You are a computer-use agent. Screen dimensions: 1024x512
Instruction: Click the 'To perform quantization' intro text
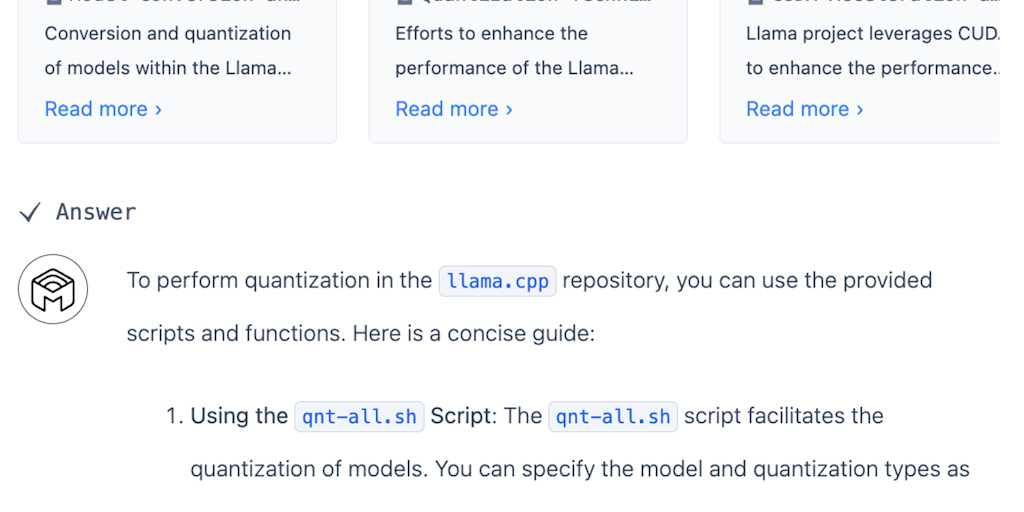(x=279, y=281)
